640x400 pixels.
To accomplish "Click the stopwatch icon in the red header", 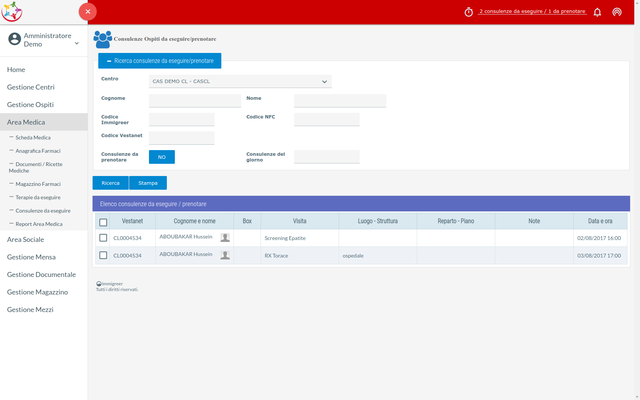I will tap(469, 12).
